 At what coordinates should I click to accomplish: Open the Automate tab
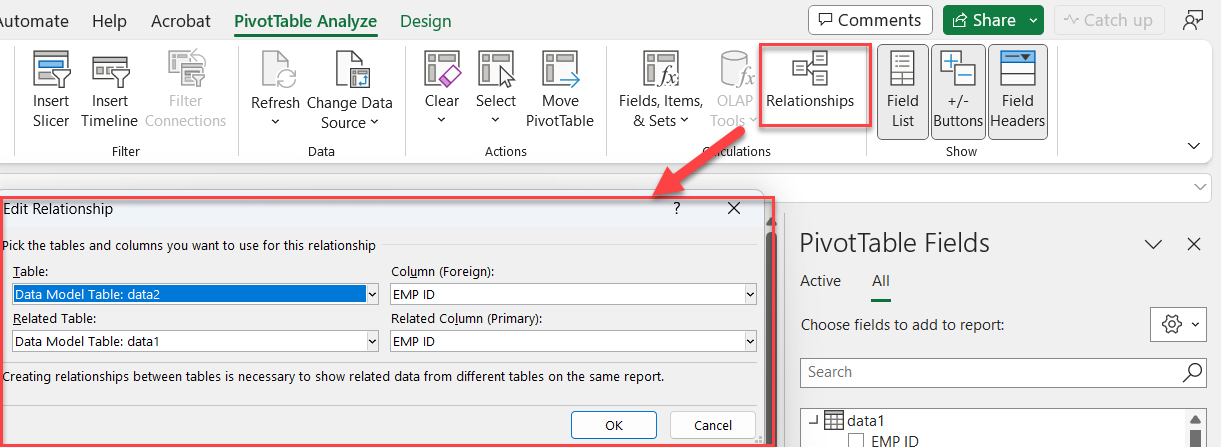tap(34, 21)
